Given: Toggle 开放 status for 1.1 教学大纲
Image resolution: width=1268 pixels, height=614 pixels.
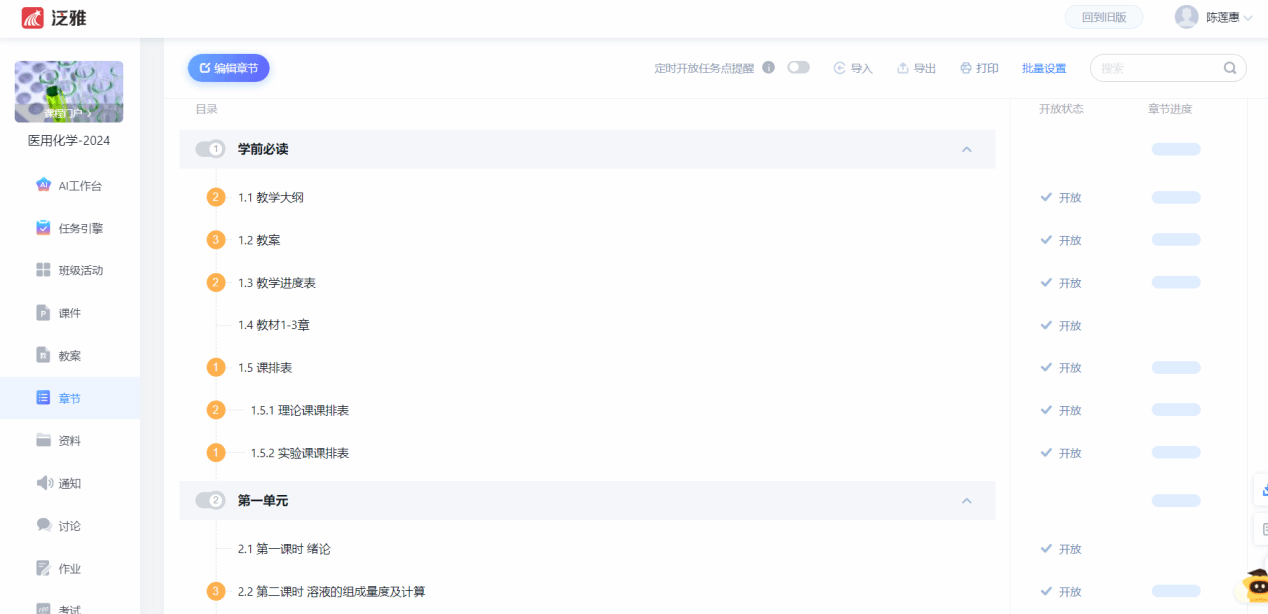Looking at the screenshot, I should pos(1060,198).
